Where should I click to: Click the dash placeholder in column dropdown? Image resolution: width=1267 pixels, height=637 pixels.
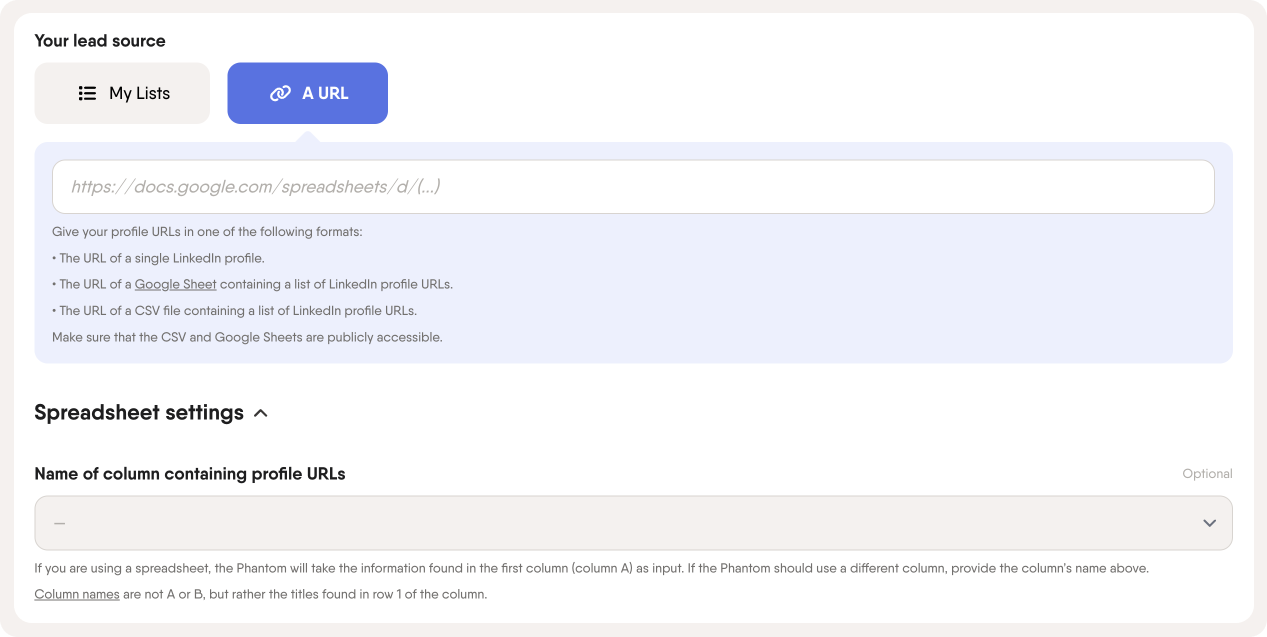[59, 523]
